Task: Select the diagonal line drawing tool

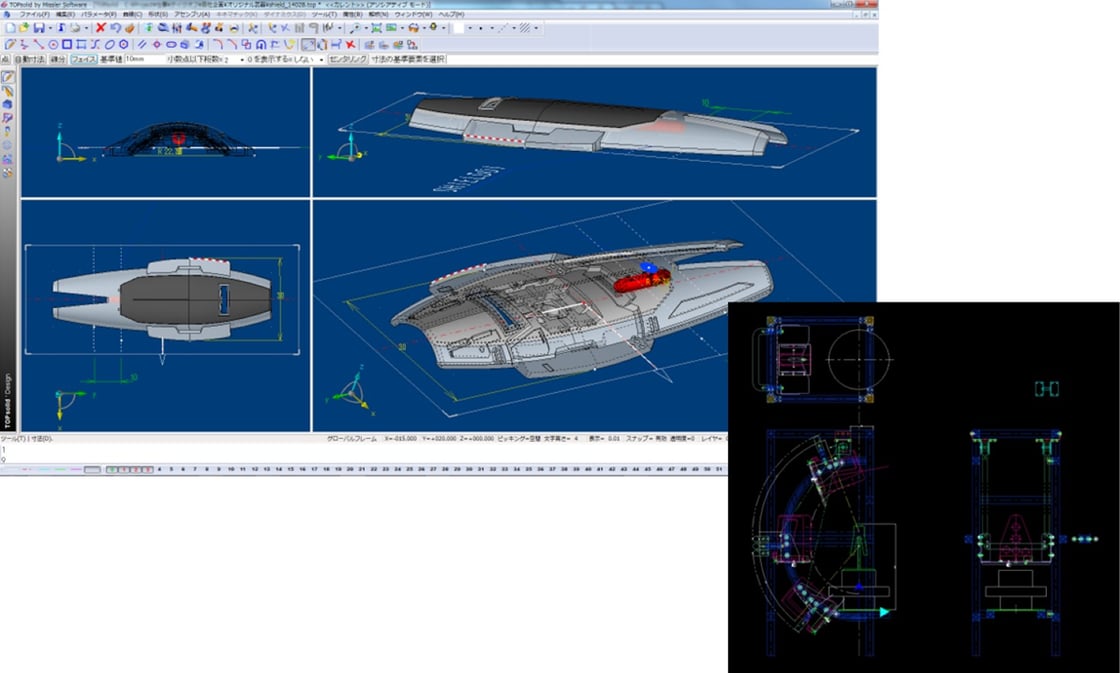Action: [x=39, y=45]
